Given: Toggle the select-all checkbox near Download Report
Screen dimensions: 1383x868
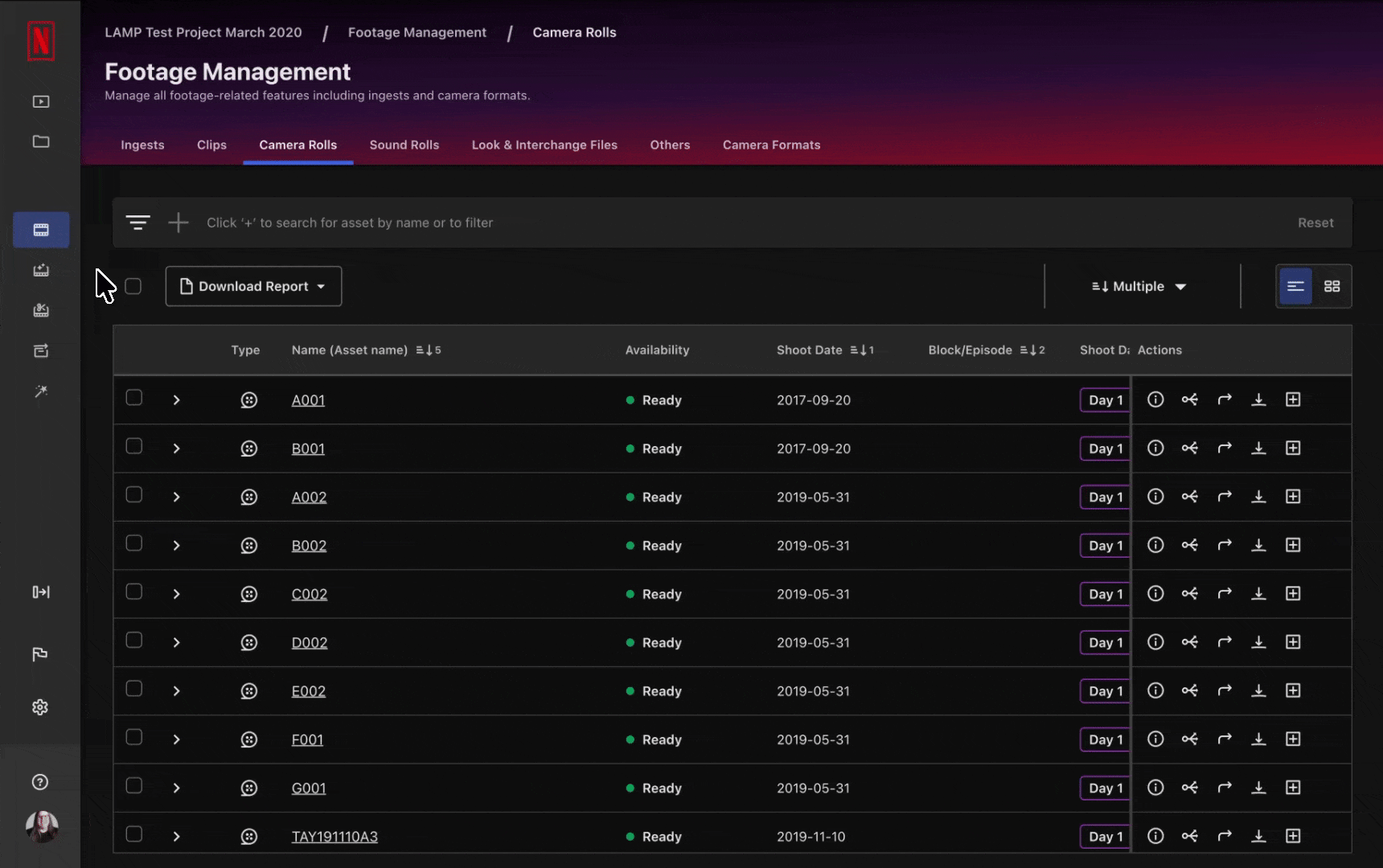Looking at the screenshot, I should (x=133, y=285).
